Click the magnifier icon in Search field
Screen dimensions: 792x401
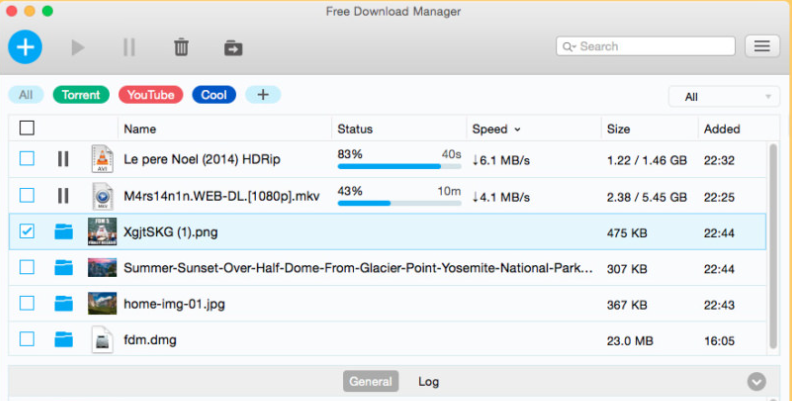(569, 46)
